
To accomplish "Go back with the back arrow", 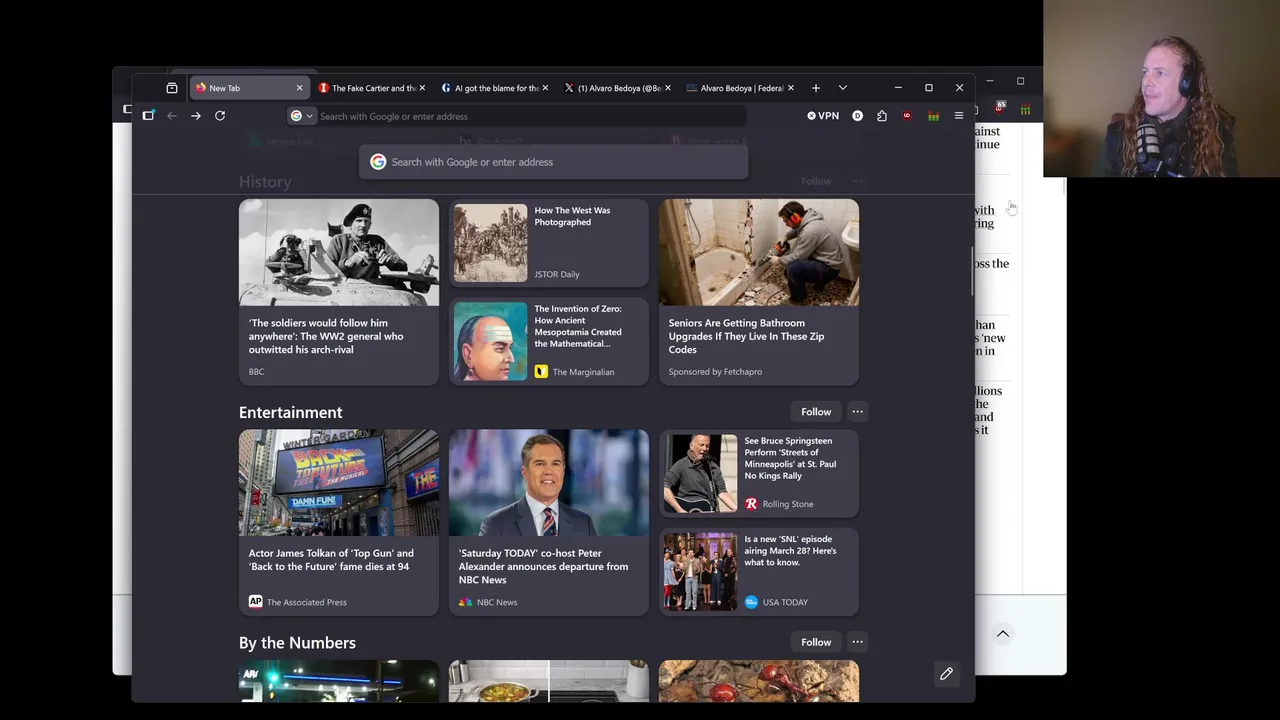I will click(172, 116).
